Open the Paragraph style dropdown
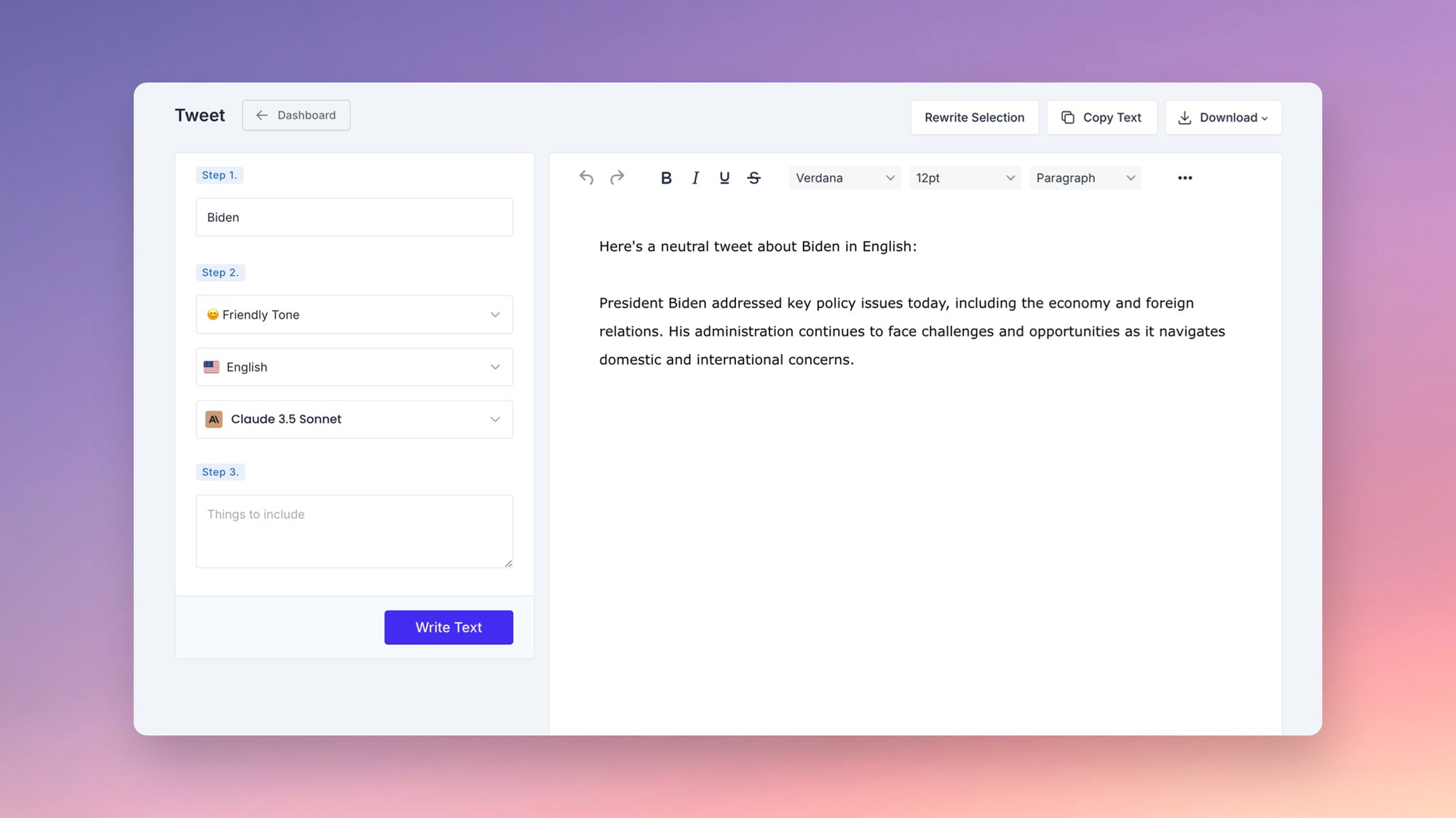The height and width of the screenshot is (818, 1456). (1085, 178)
